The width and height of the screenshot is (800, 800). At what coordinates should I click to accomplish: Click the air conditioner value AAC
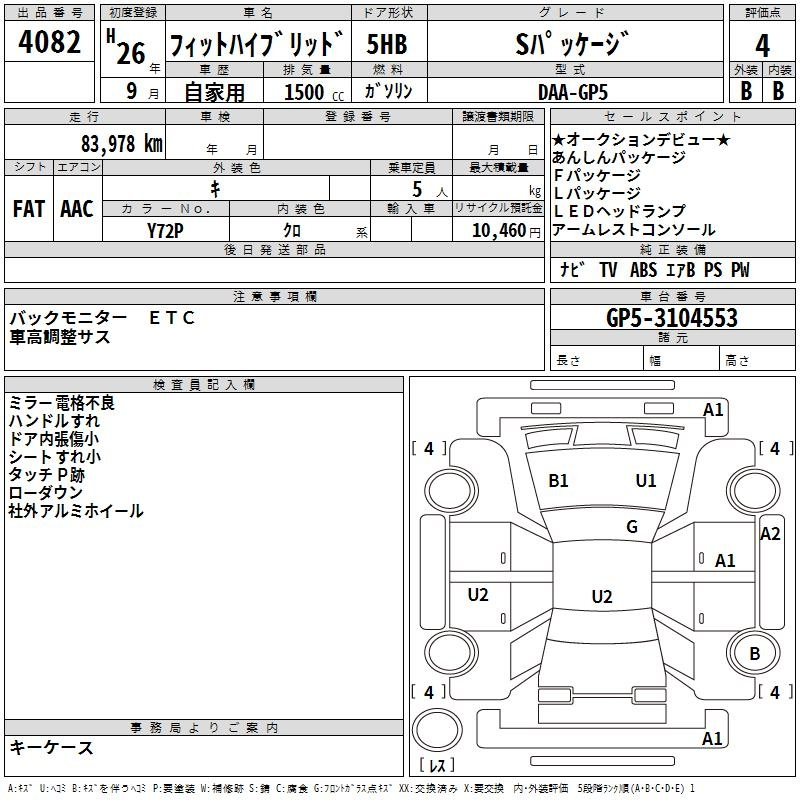[77, 209]
